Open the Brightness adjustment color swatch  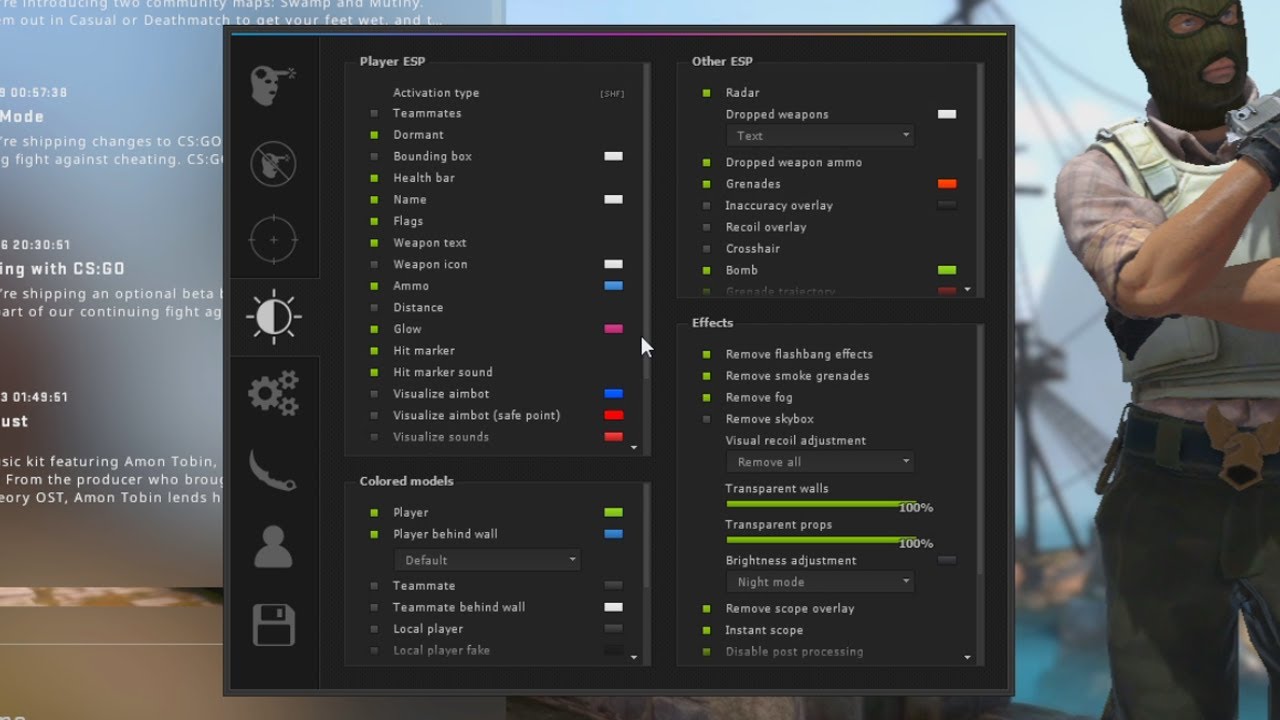coord(947,561)
